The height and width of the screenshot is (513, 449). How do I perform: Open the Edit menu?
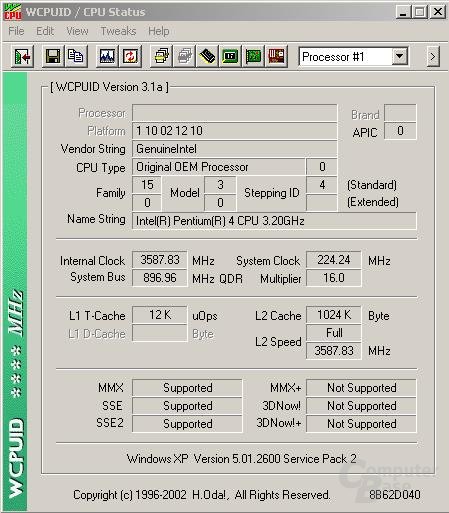45,31
